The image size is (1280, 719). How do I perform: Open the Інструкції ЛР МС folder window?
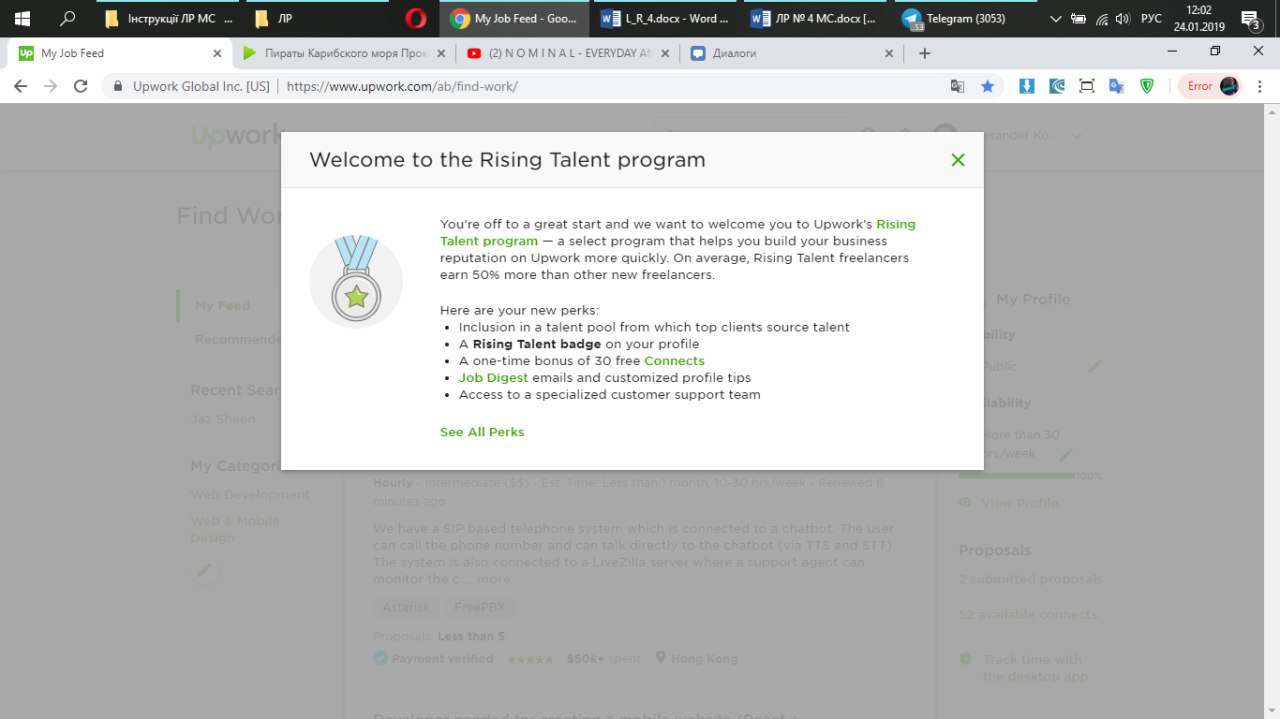170,18
